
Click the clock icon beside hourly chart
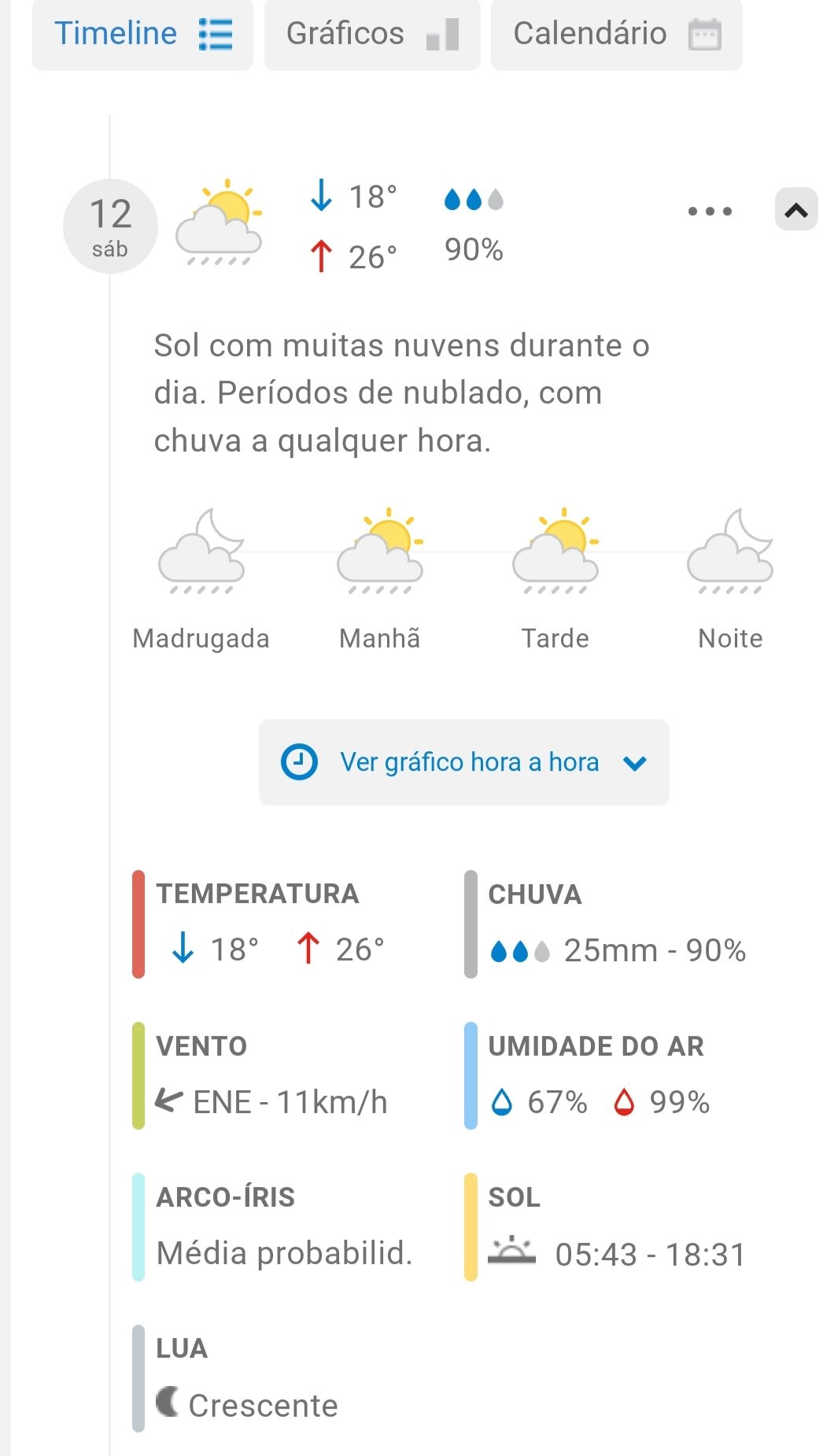[x=299, y=761]
